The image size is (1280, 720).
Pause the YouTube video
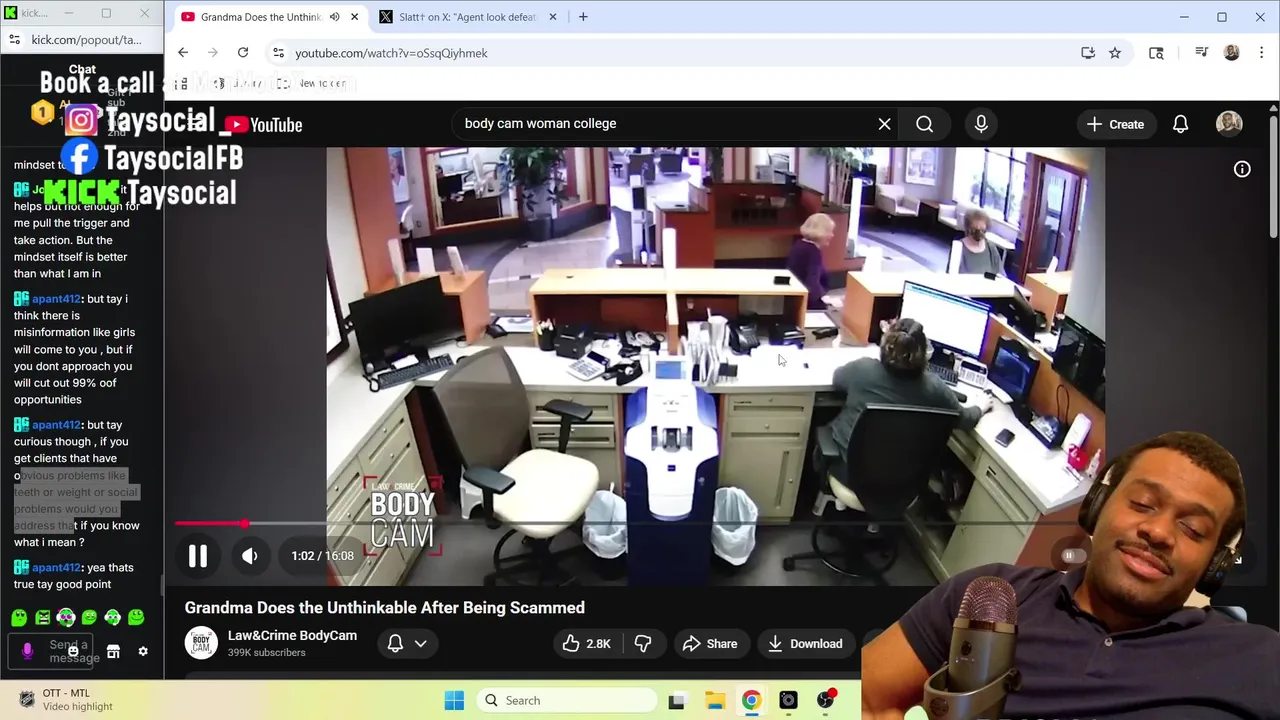198,556
